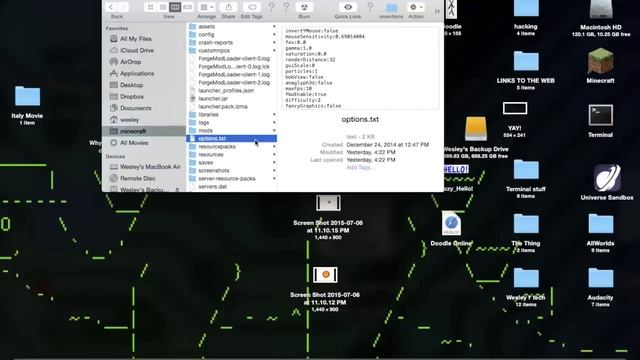Expand the mods folder arrow
The height and width of the screenshot is (360, 640).
tap(274, 131)
